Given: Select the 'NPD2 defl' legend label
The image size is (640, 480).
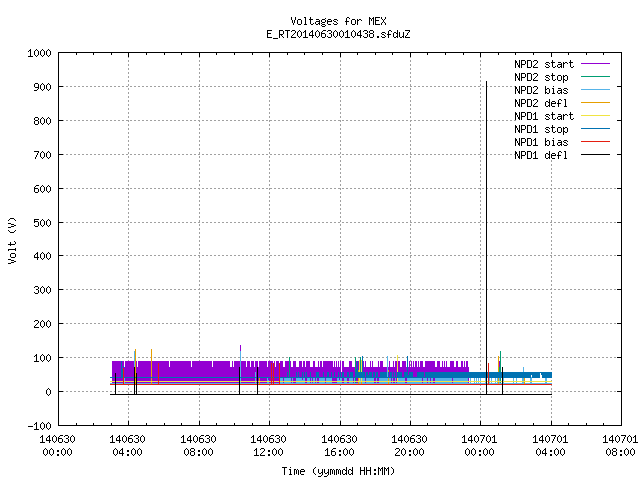Looking at the screenshot, I should [x=541, y=103].
